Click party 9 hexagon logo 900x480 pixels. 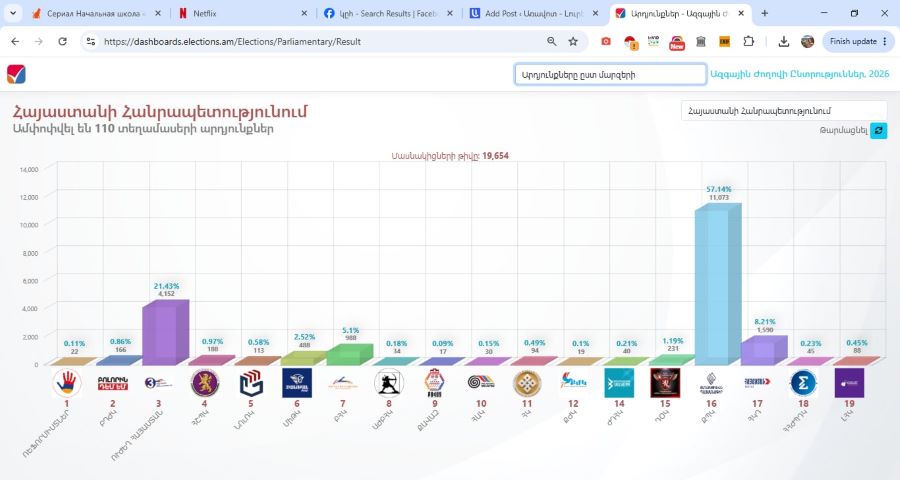pos(435,383)
